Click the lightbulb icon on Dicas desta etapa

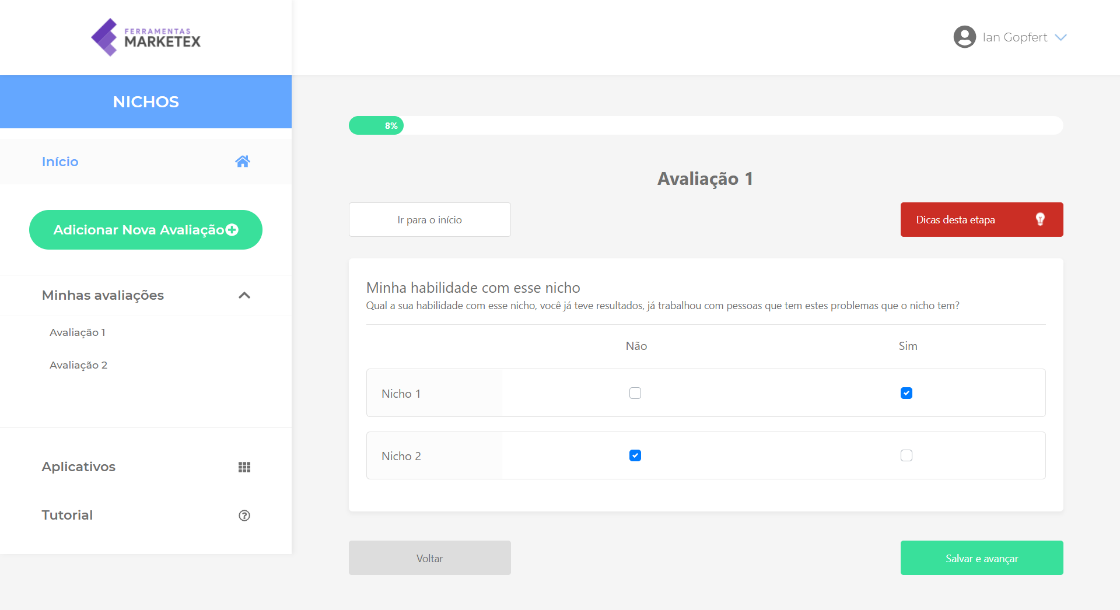point(1040,219)
